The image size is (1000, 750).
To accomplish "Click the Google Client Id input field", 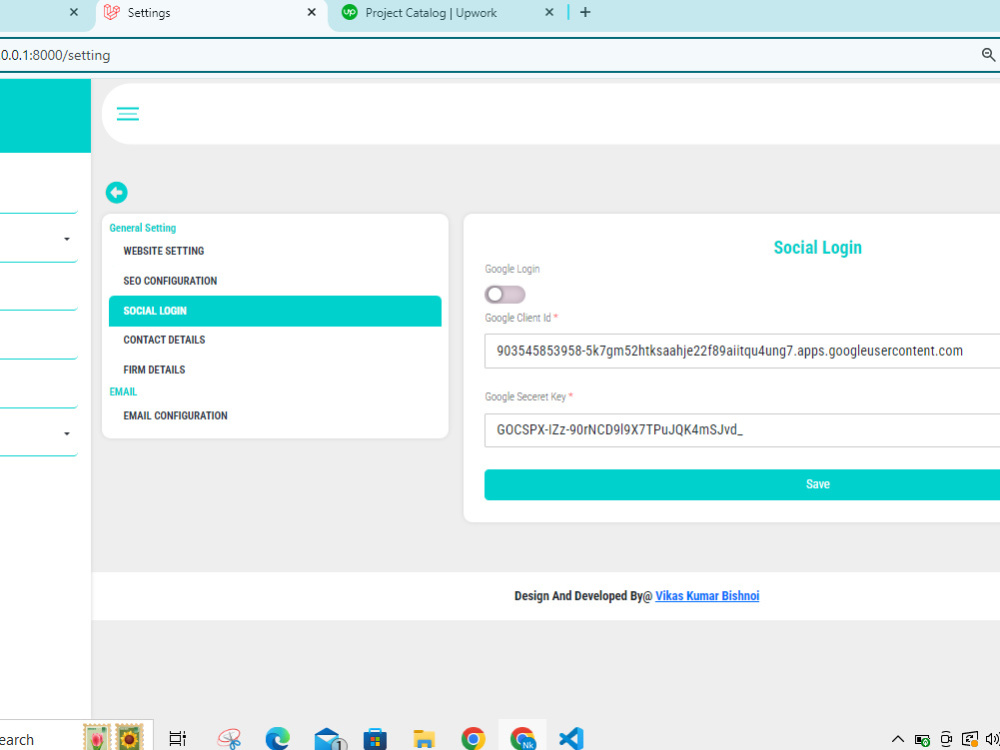I will [x=742, y=351].
